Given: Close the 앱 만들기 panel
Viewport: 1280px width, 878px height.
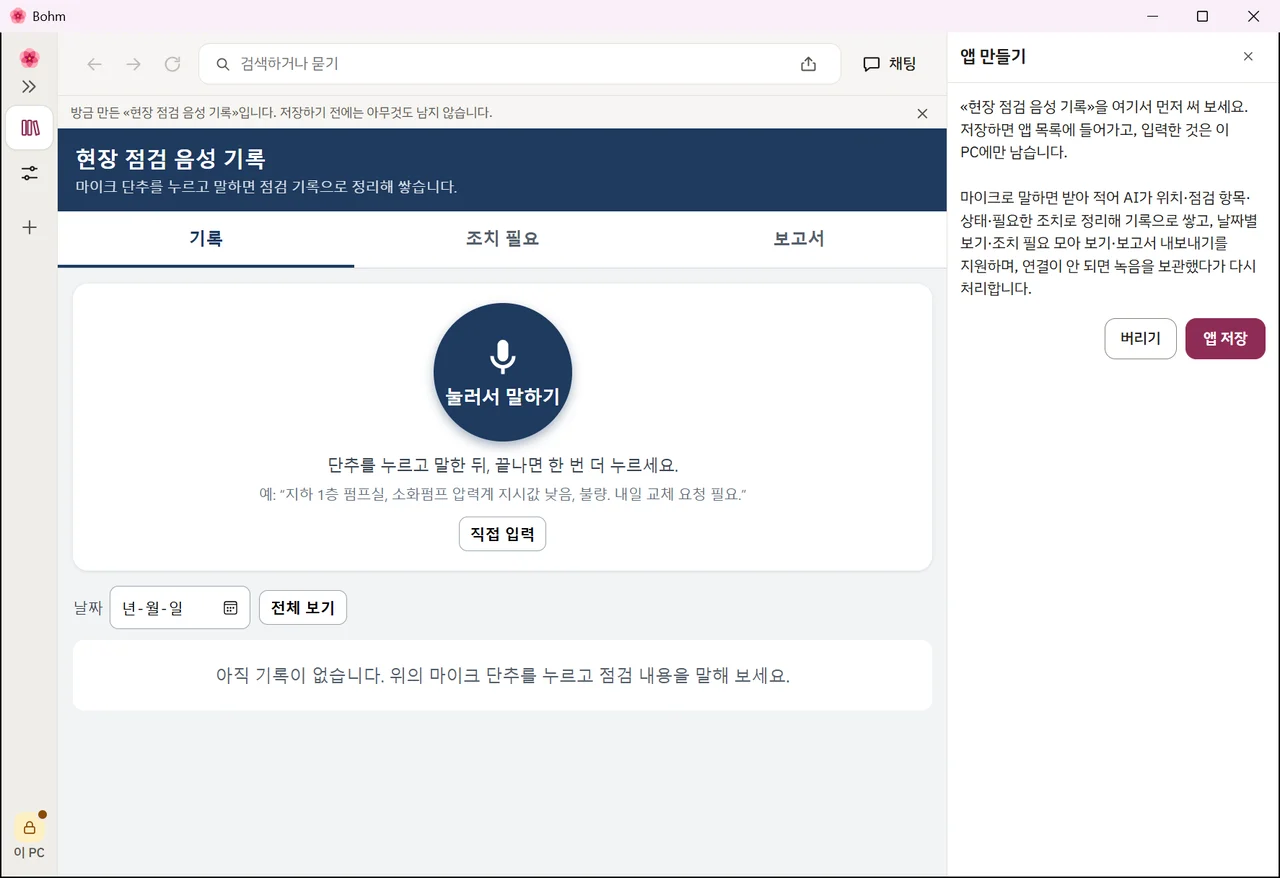Looking at the screenshot, I should click(1248, 57).
